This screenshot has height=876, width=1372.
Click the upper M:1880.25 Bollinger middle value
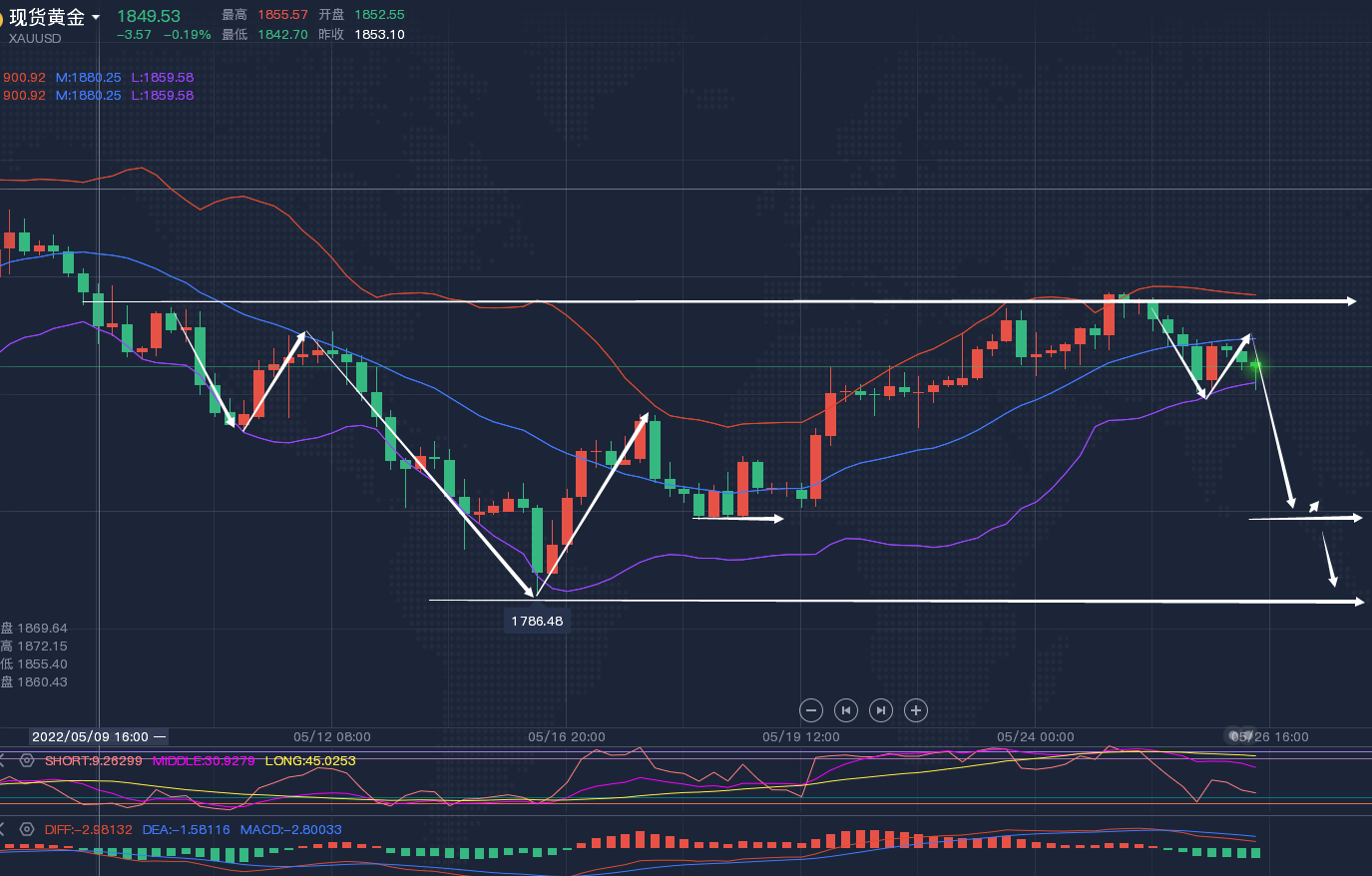[89, 77]
